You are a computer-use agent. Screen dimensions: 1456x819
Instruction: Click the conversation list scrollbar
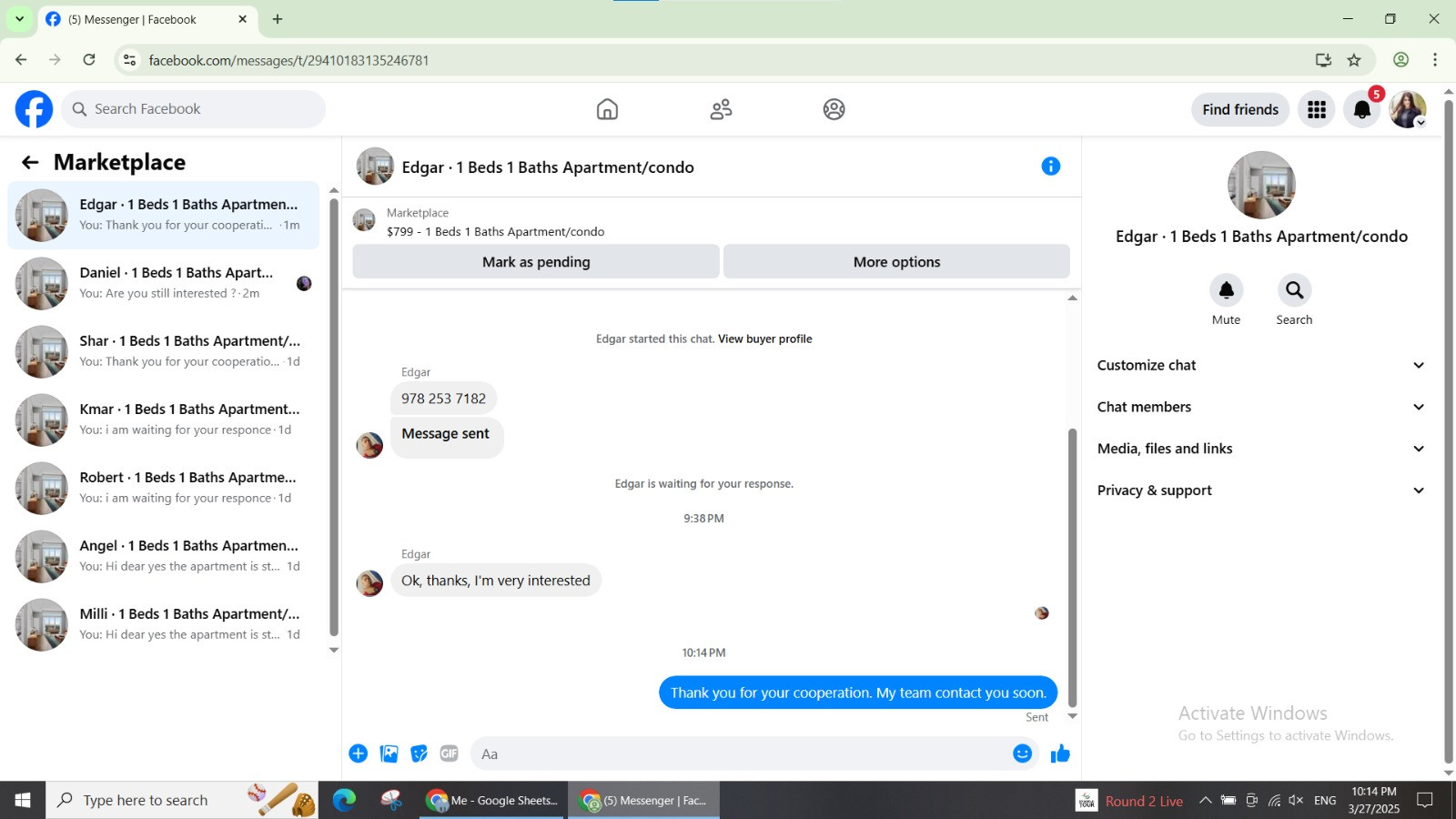[x=334, y=417]
